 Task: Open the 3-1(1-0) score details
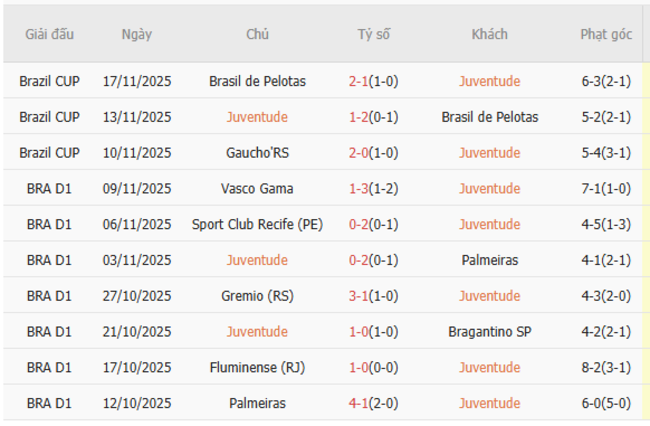pos(374,296)
